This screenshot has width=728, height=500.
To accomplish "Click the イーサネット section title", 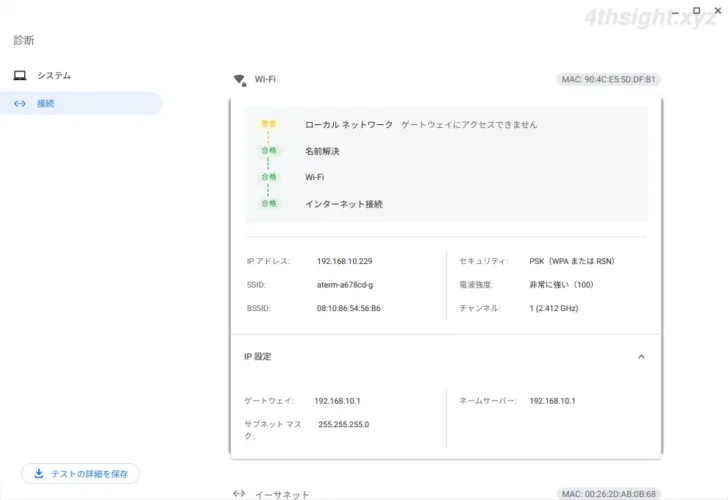I will [282, 494].
